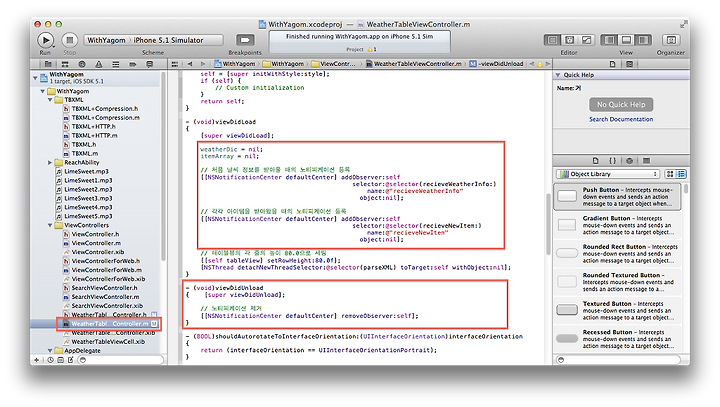Open the Object Library dropdown

pos(608,174)
